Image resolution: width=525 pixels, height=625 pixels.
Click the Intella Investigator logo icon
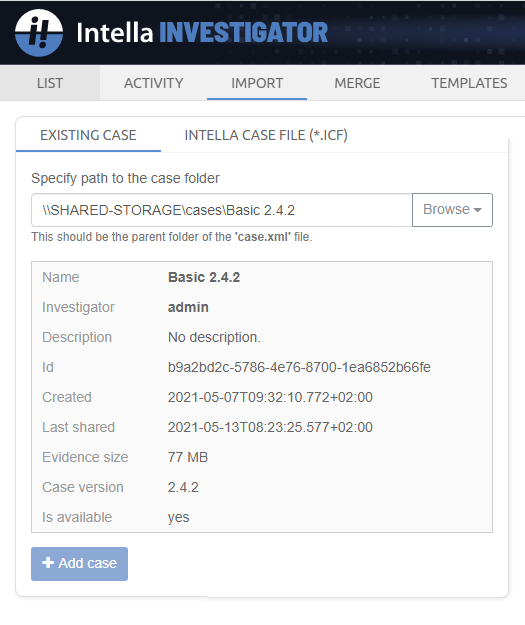click(39, 33)
